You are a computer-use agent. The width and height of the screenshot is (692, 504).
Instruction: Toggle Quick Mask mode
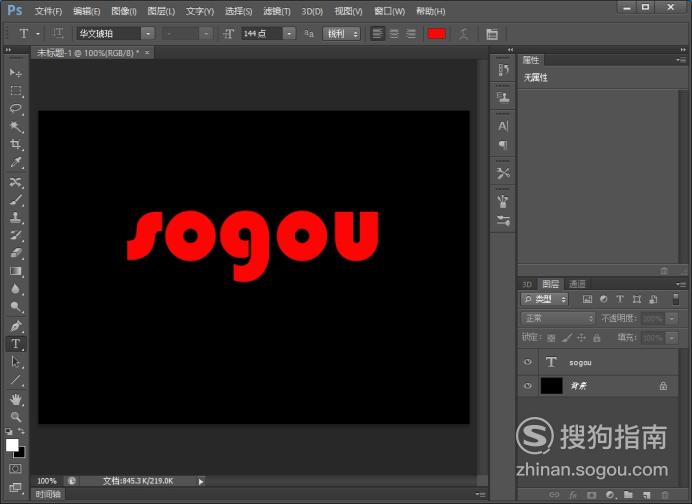tap(15, 469)
